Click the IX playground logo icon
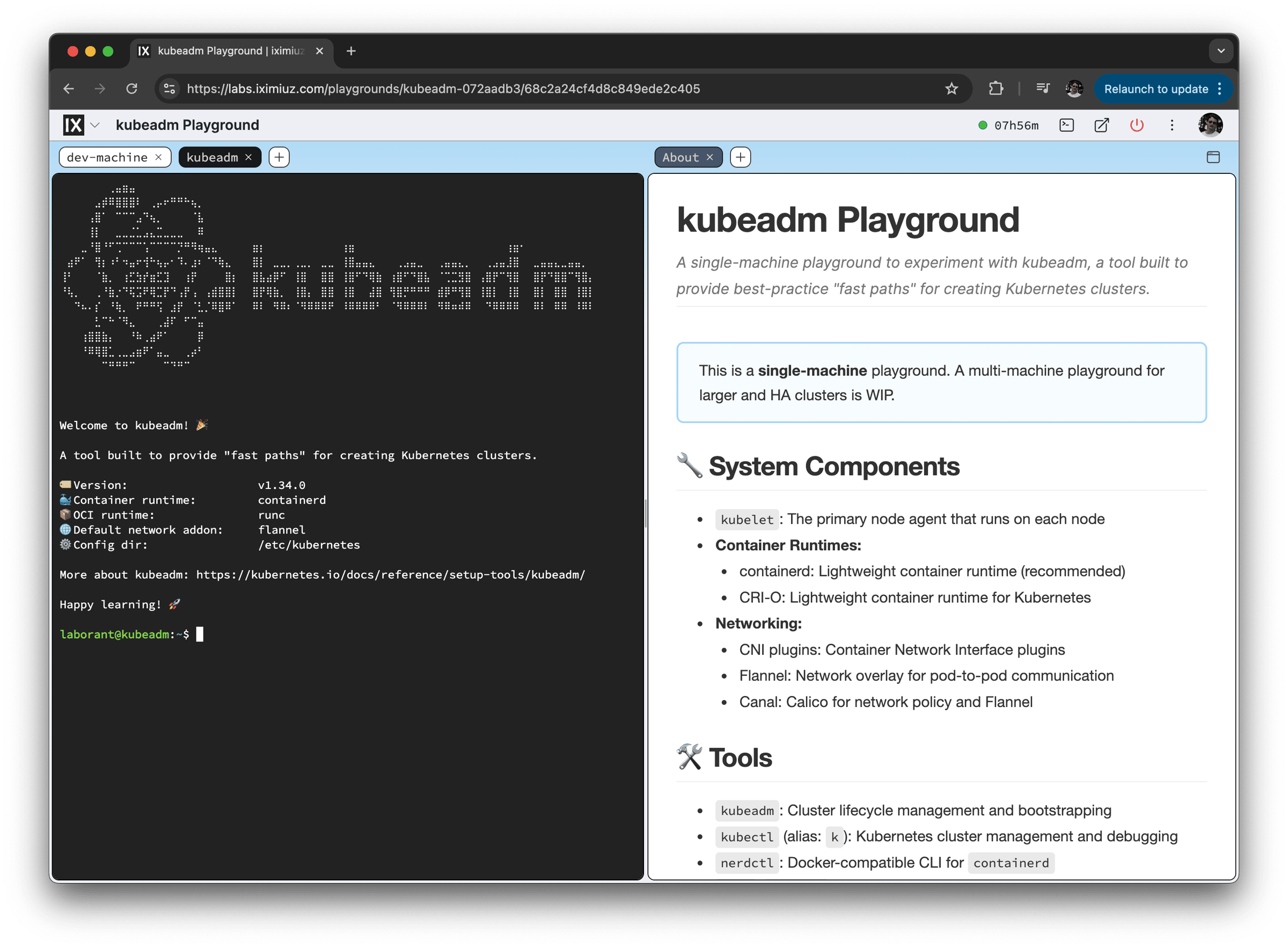Viewport: 1288px width, 948px height. tap(73, 125)
